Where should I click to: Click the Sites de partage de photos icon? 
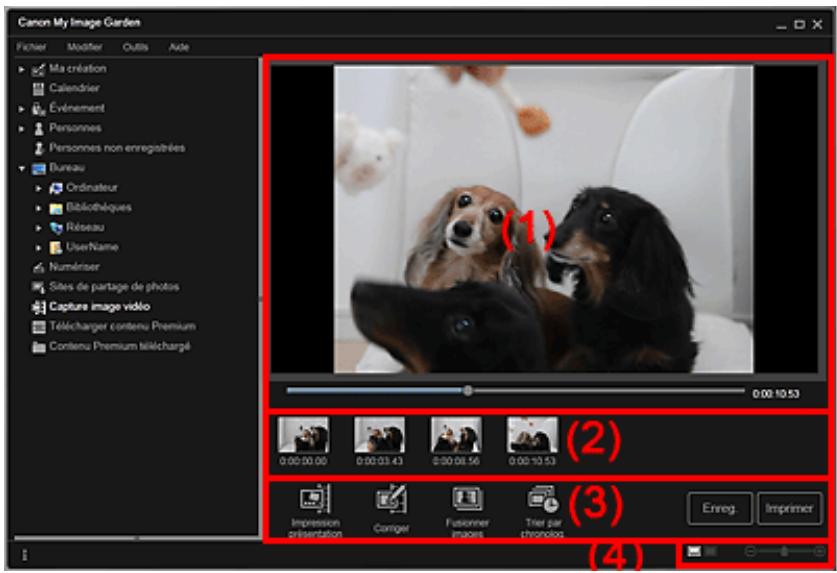point(38,287)
